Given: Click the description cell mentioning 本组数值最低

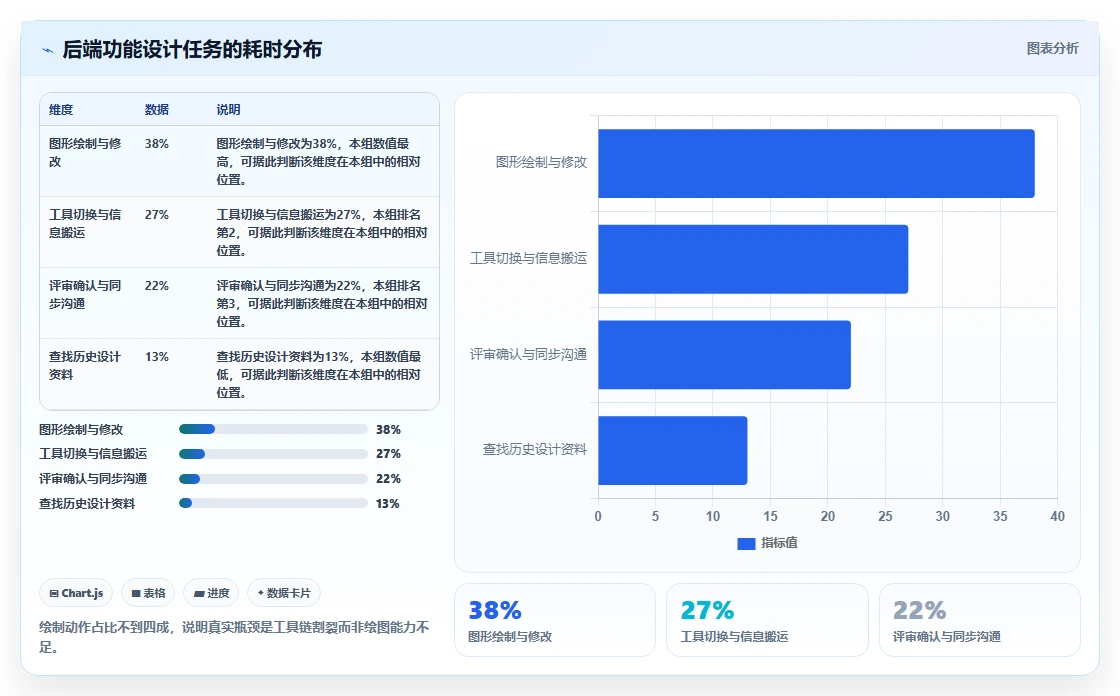Looking at the screenshot, I should point(319,374).
